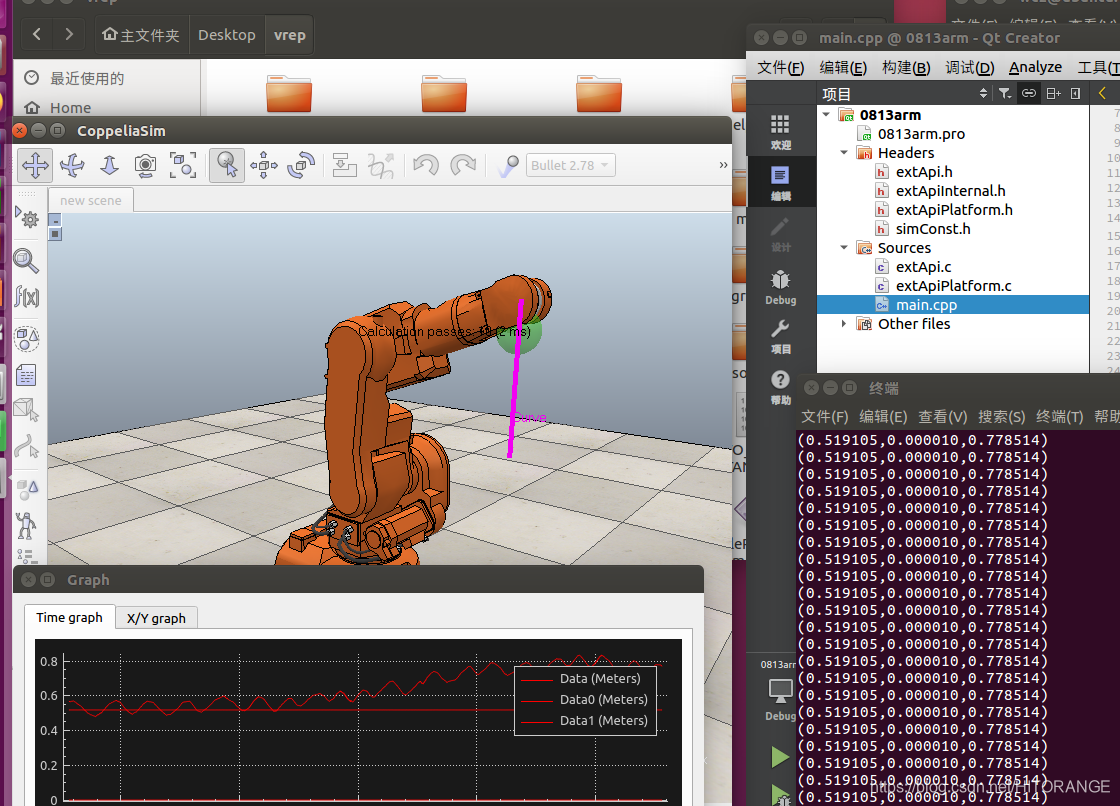Collapse the Headers folder in project tree
Viewport: 1120px width, 806px height.
[x=844, y=153]
